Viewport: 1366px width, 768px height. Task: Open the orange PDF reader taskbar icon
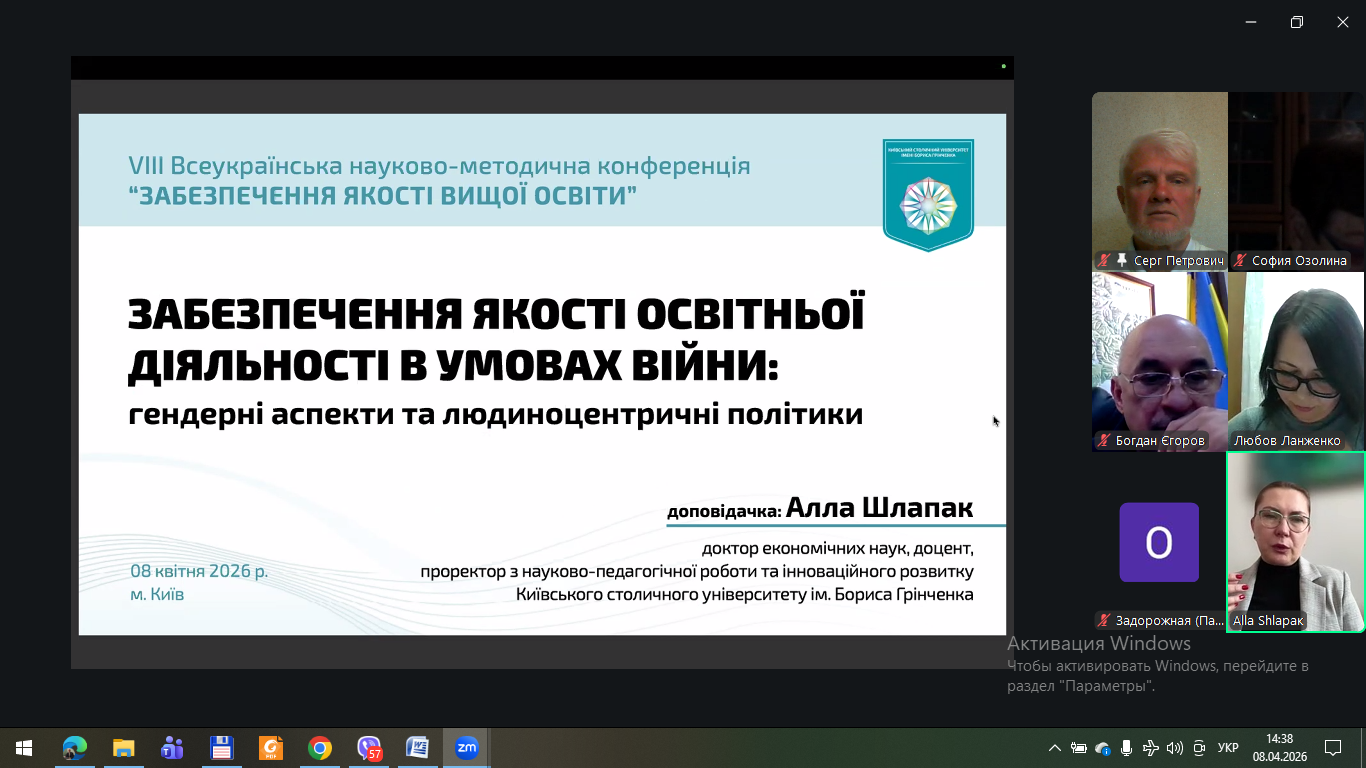(x=271, y=748)
